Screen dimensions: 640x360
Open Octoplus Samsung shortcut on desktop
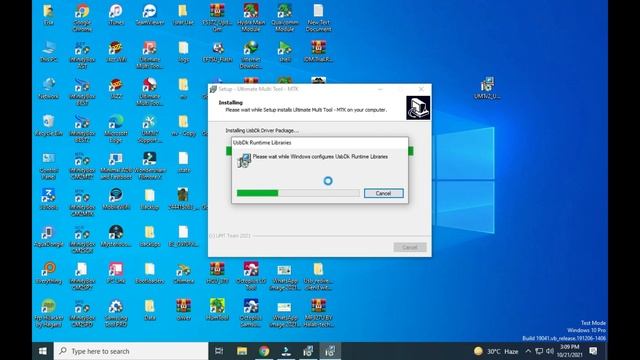[251, 313]
